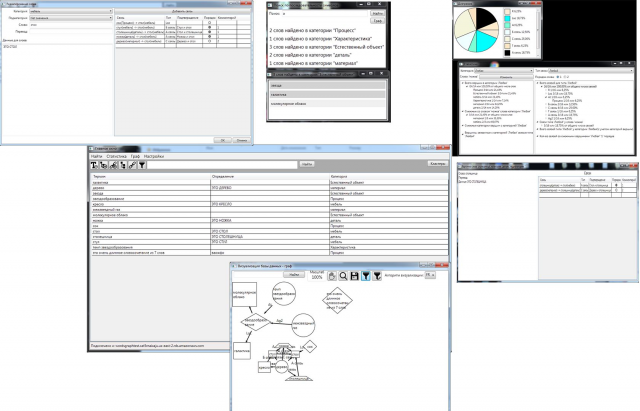The width and height of the screenshot is (640, 411).
Task: Click result '3 слов найдено в категории Естественный объект'
Action: [x=327, y=47]
